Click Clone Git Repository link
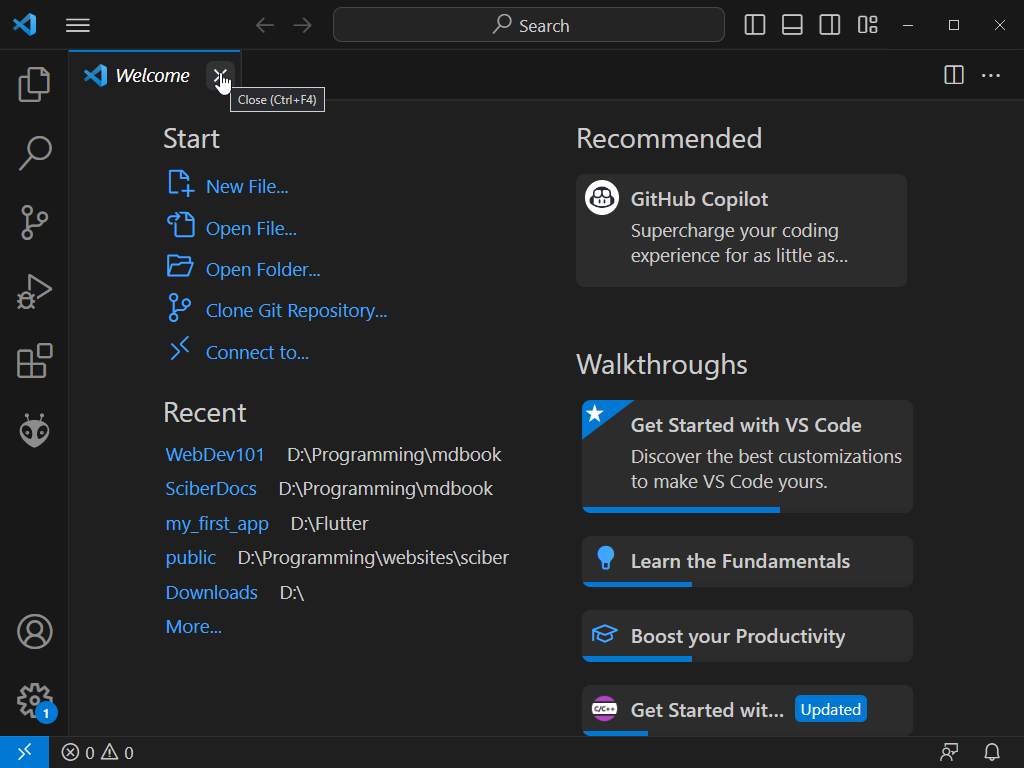 (296, 311)
